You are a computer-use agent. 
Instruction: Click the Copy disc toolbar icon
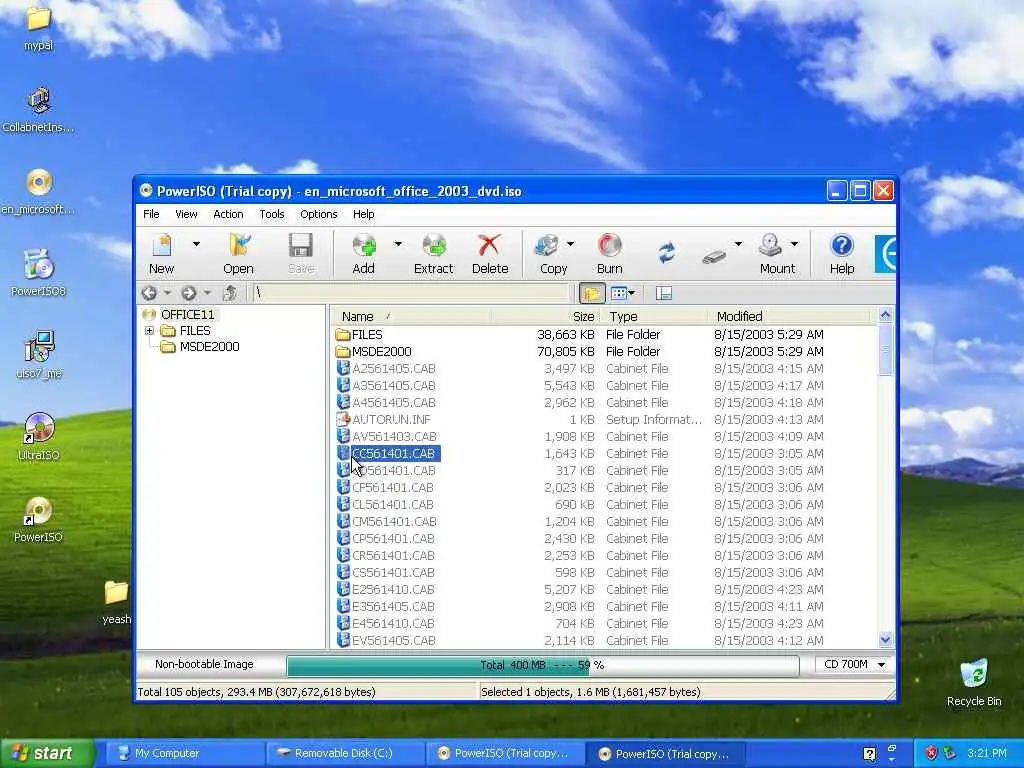(x=552, y=254)
